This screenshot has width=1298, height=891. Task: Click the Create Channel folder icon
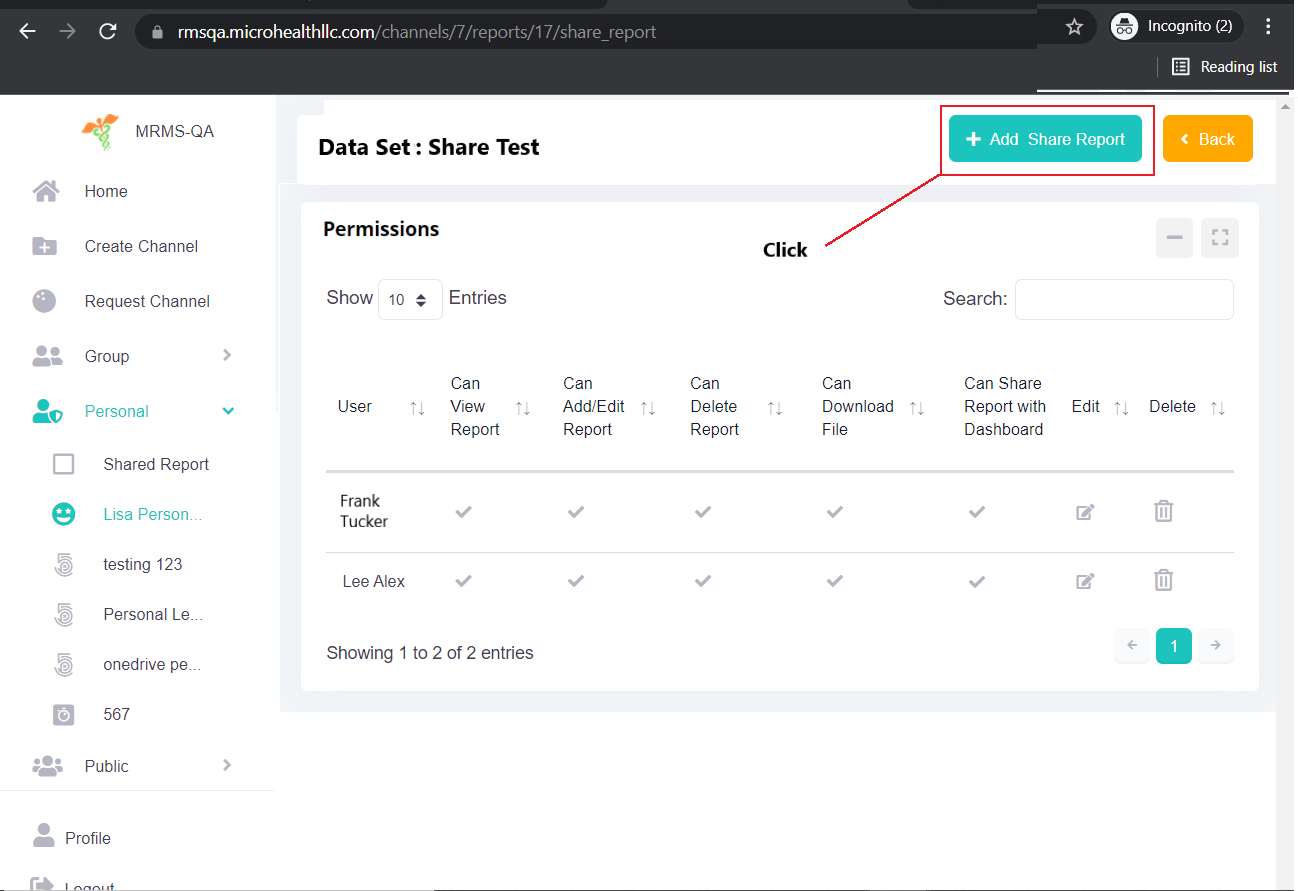45,246
